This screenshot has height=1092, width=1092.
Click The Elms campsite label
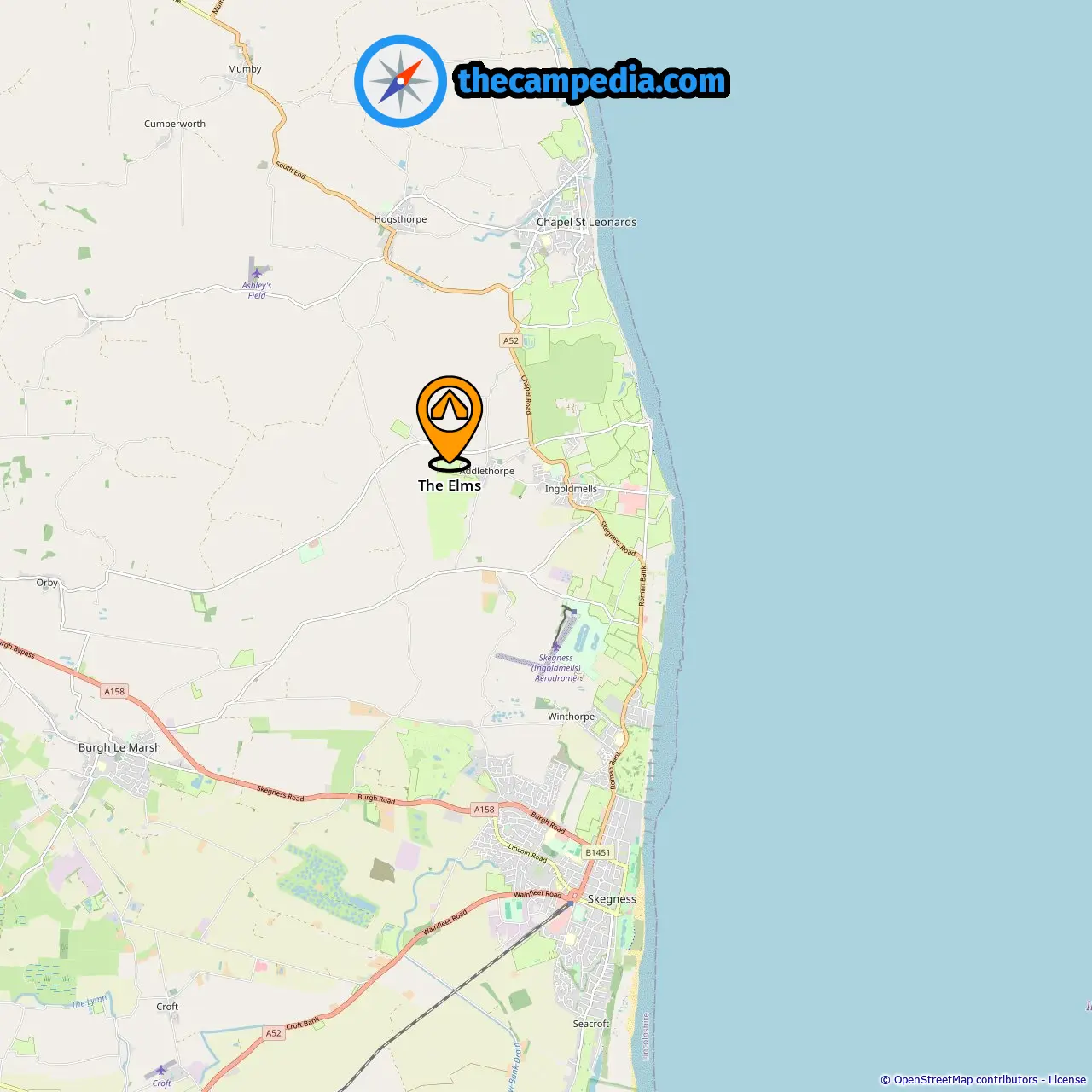pos(450,485)
